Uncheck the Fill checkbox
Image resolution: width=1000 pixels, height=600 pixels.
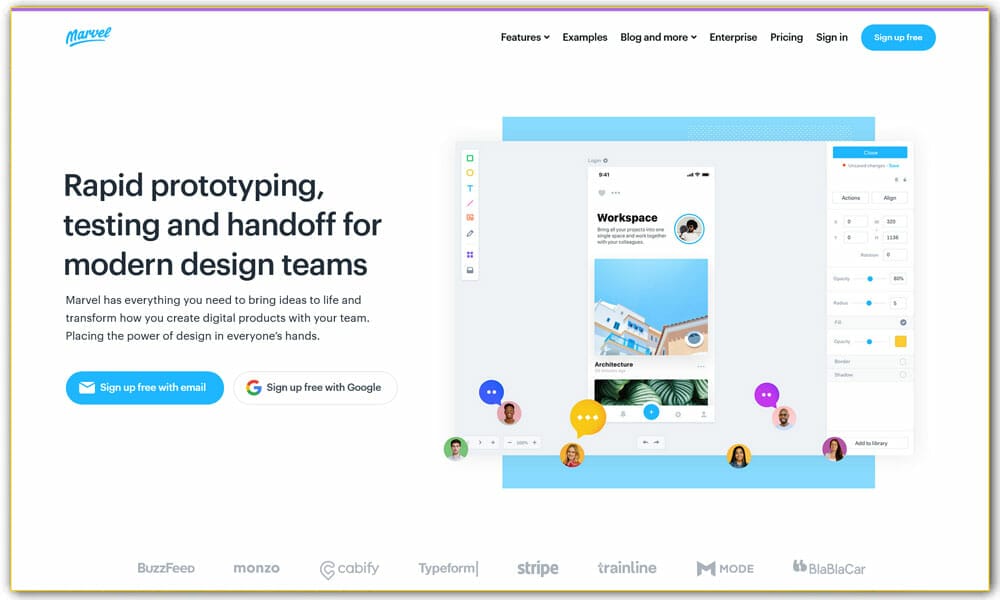coord(903,322)
